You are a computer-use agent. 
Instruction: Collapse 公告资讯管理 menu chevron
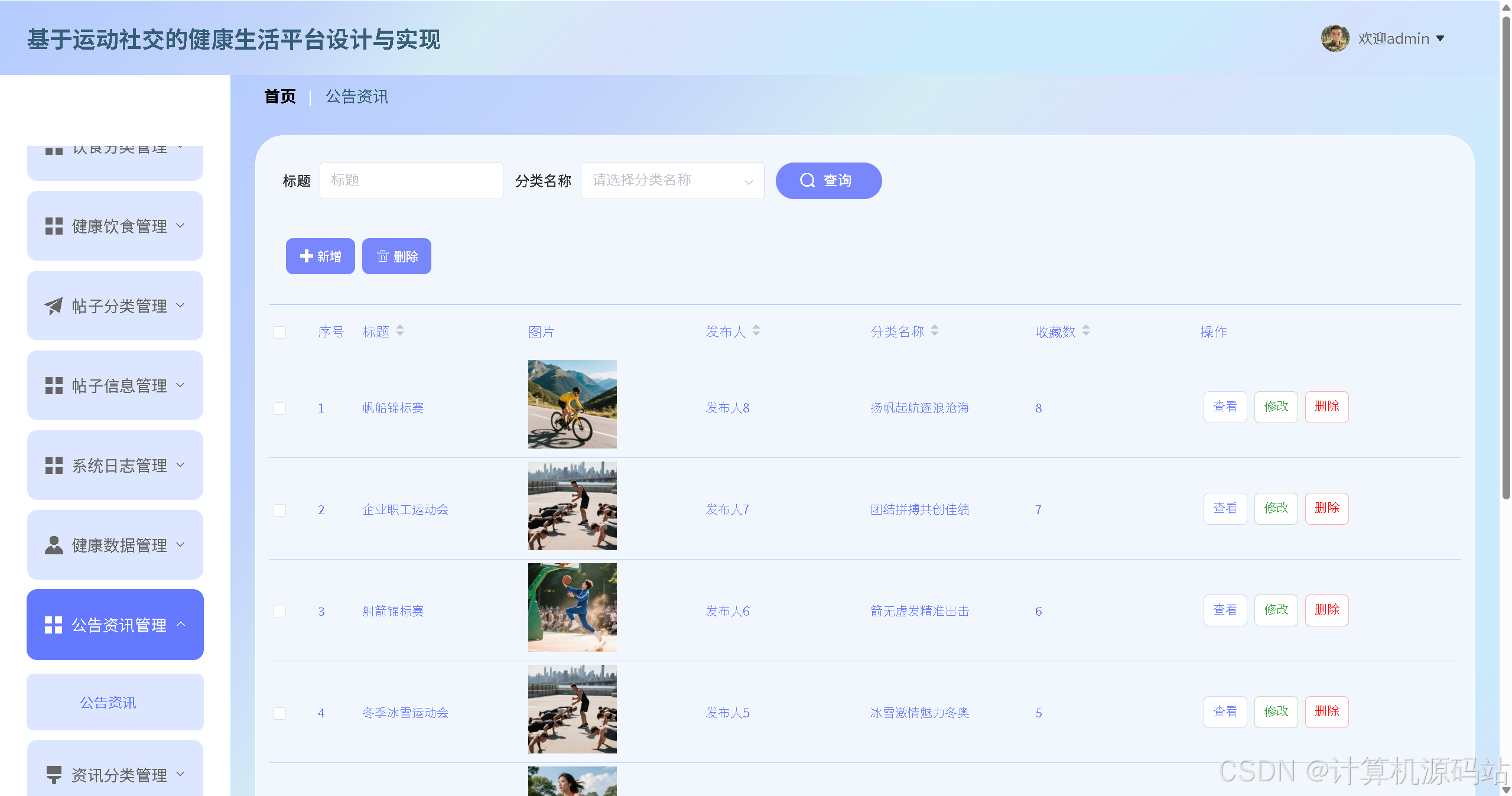click(x=181, y=624)
